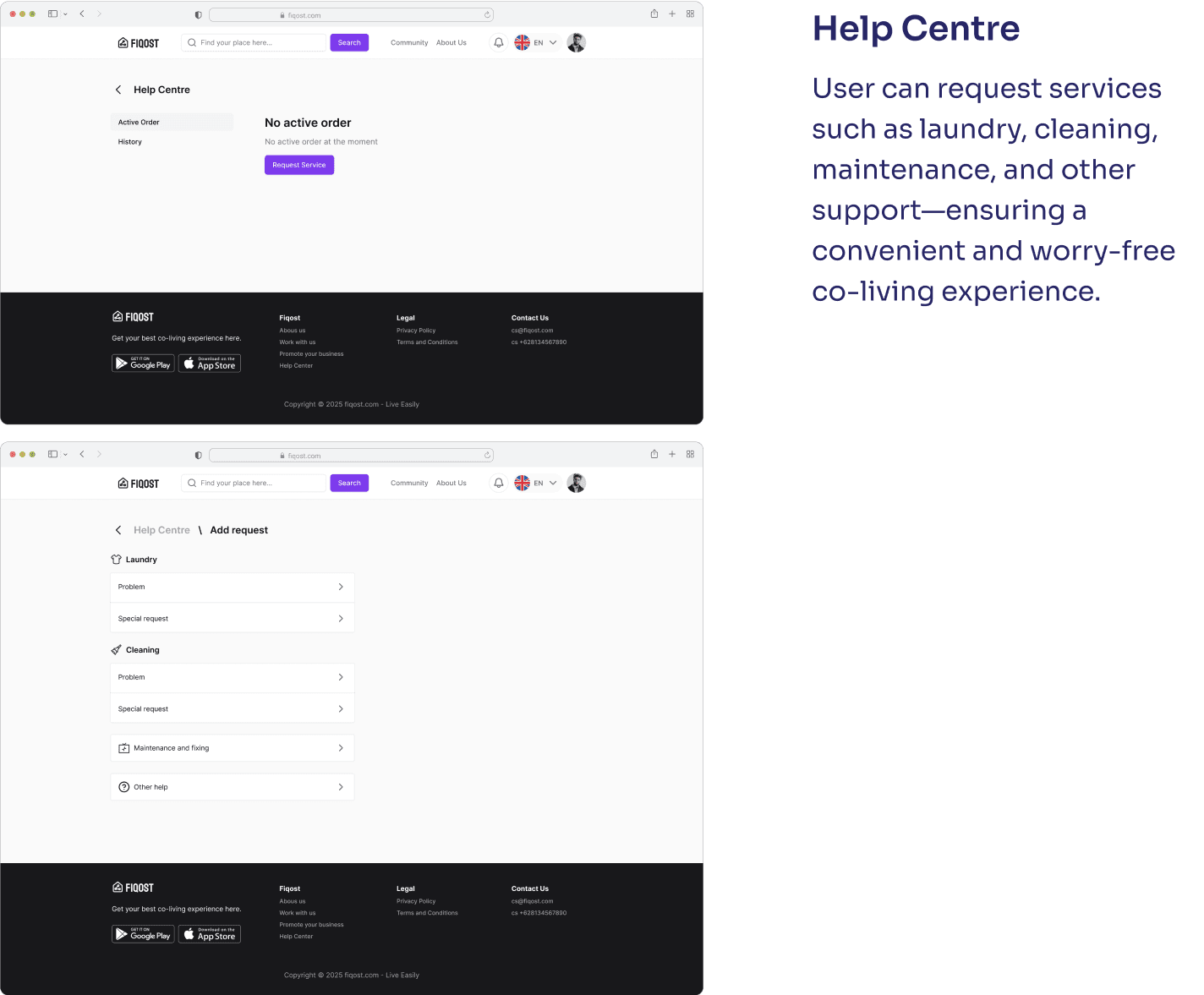
Task: Click App Store badge in bottom window footer
Action: [210, 934]
